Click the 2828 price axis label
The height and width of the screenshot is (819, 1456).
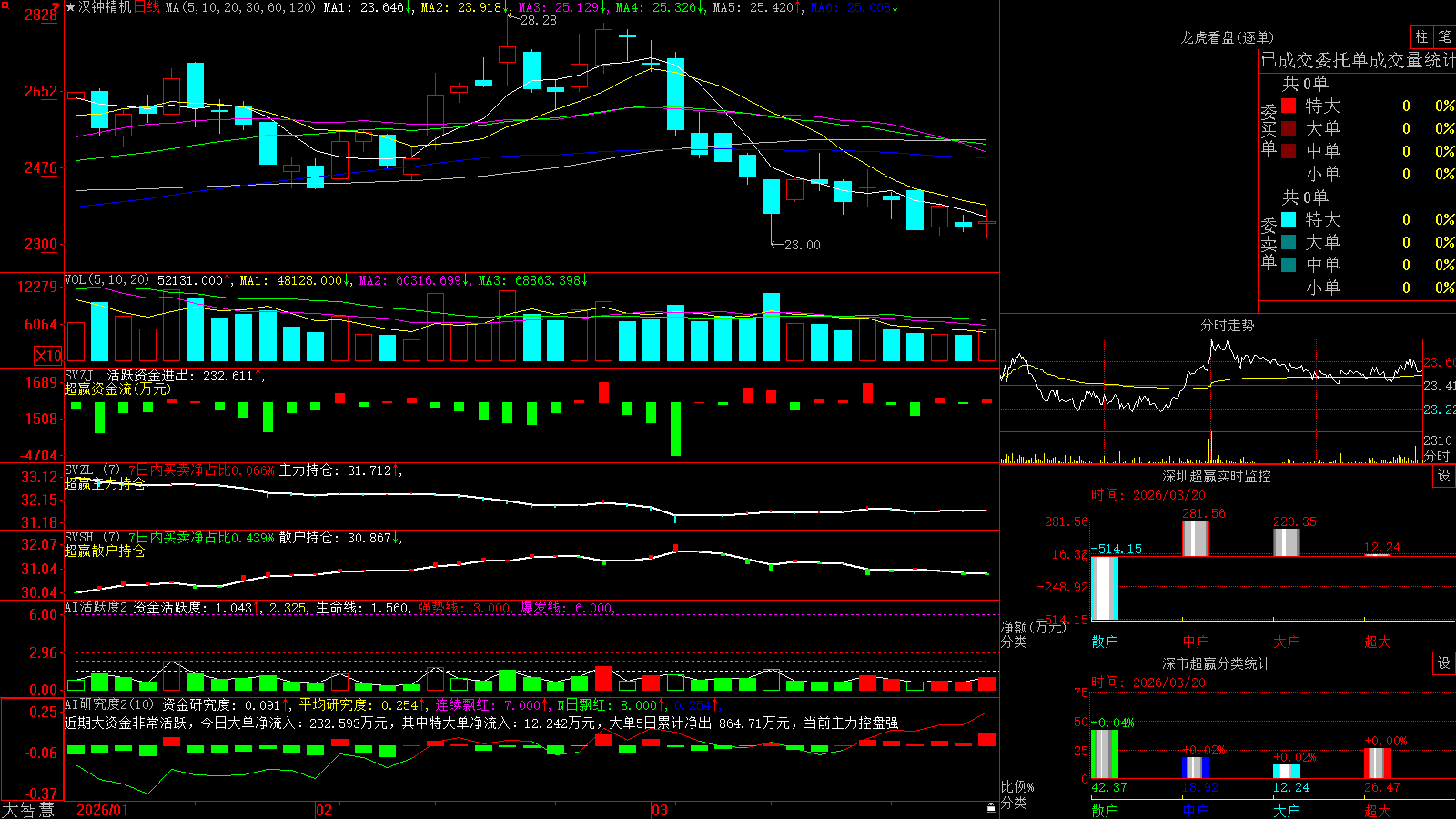41,15
